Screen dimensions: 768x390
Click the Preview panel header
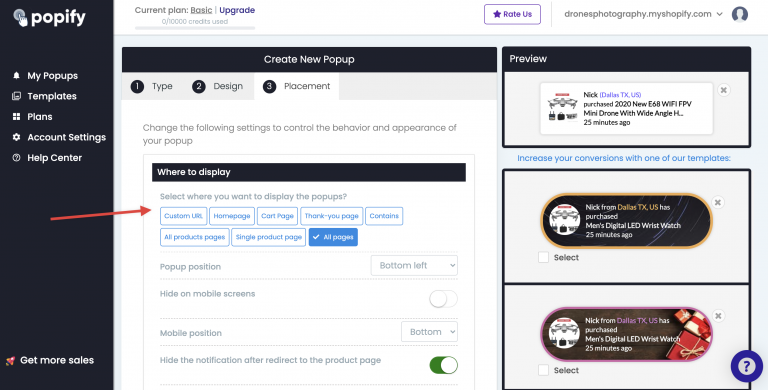pos(626,59)
